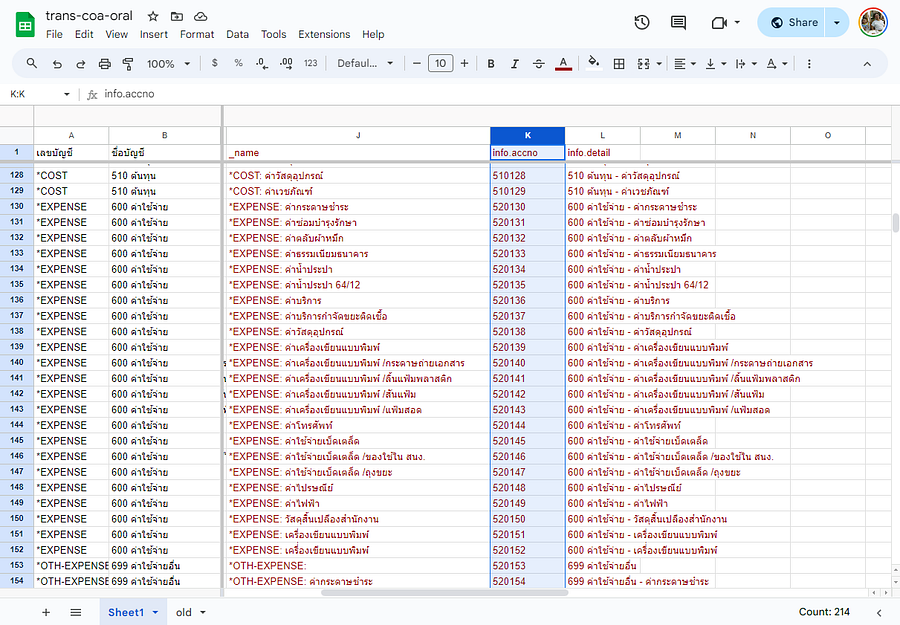The width and height of the screenshot is (900, 625).
Task: Open the comments icon
Action: coord(678,22)
